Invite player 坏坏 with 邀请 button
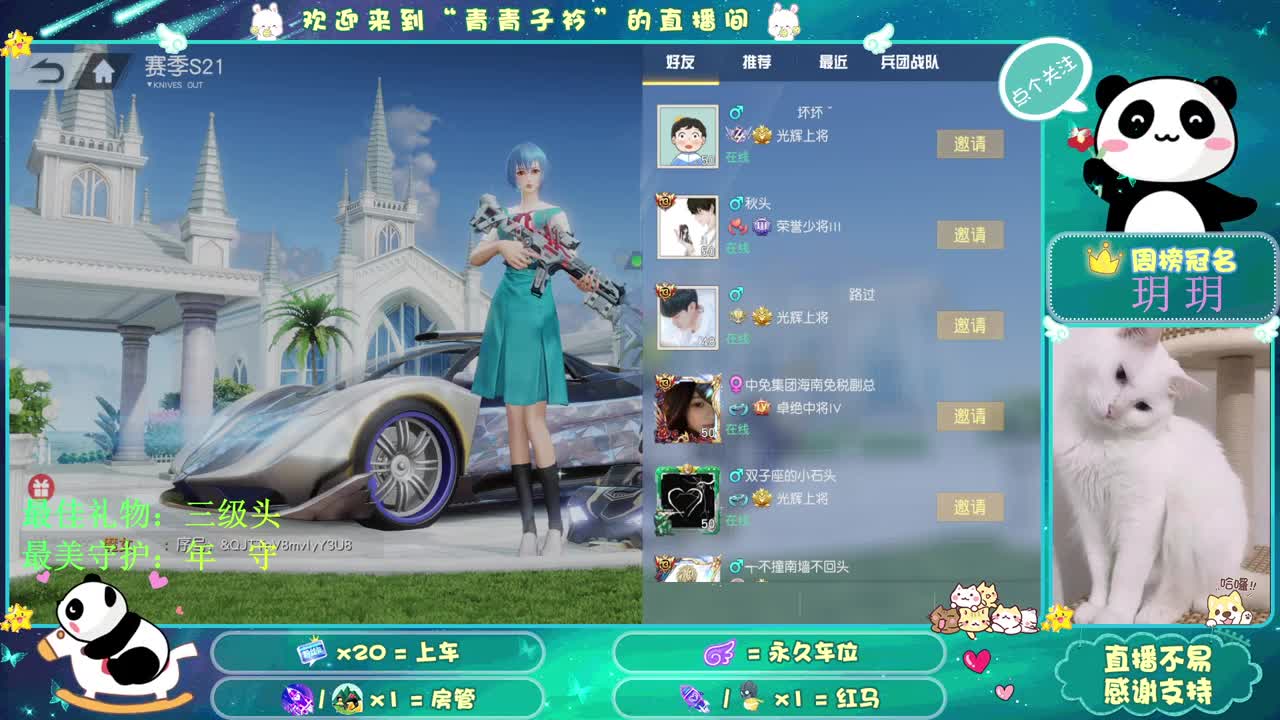The width and height of the screenshot is (1280, 720). pyautogui.click(x=969, y=144)
